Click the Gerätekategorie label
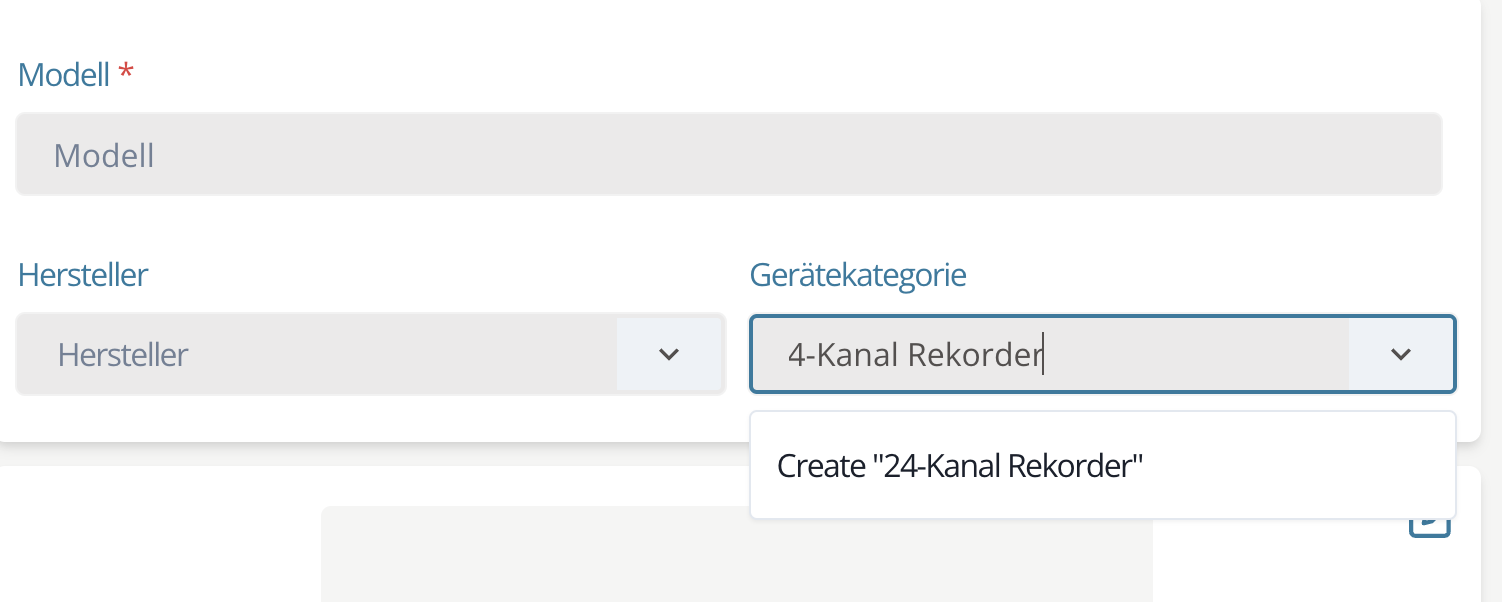Image resolution: width=1502 pixels, height=602 pixels. click(x=858, y=275)
